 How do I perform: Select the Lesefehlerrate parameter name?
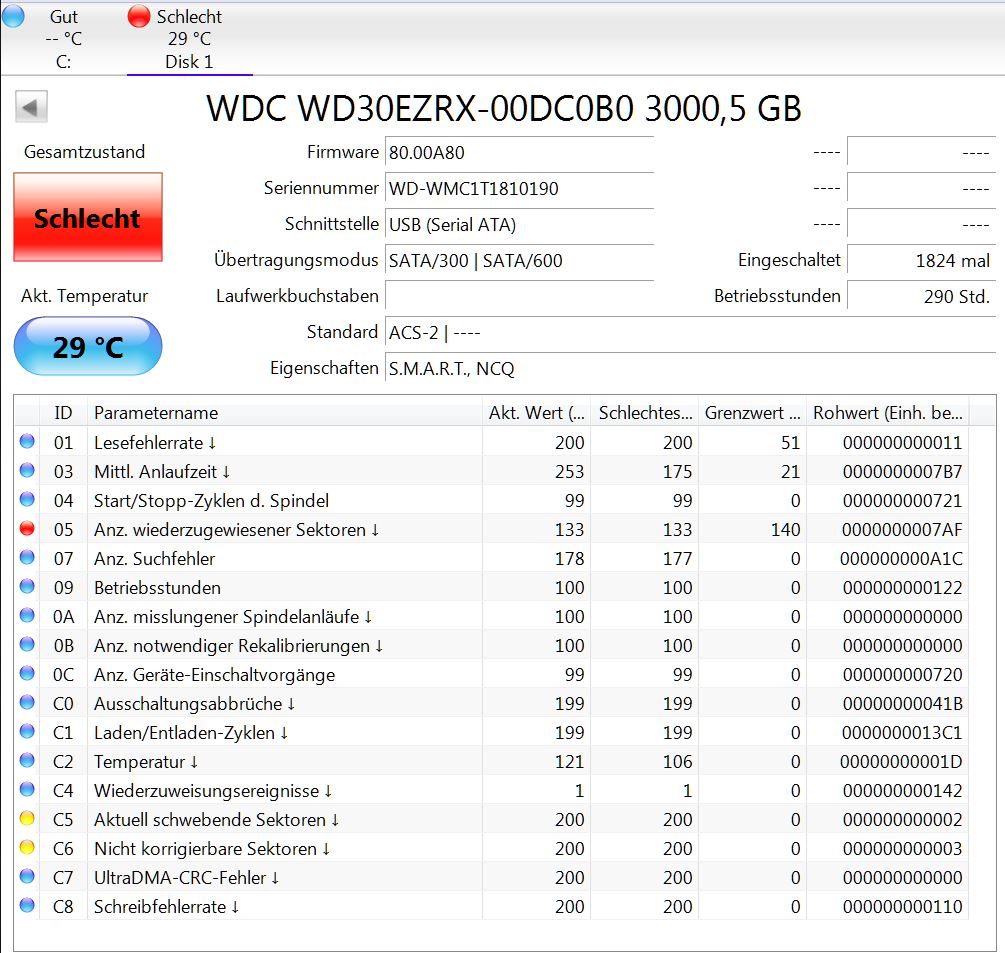(154, 442)
